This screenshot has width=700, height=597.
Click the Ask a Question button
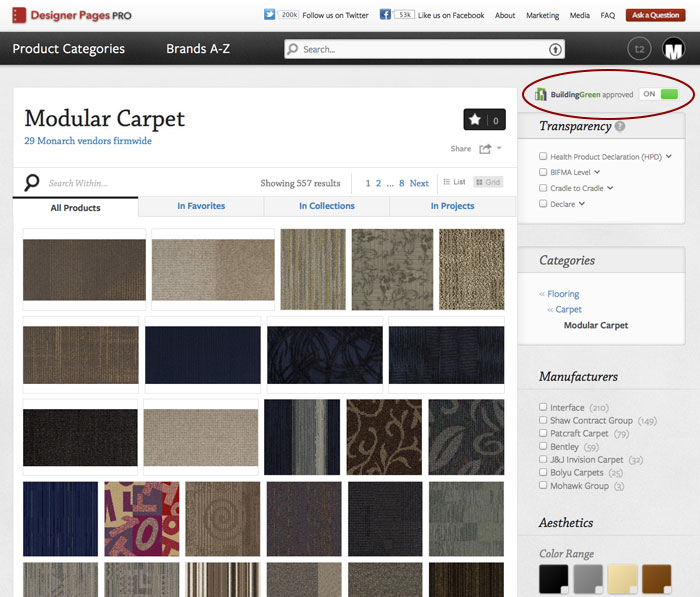[x=655, y=15]
